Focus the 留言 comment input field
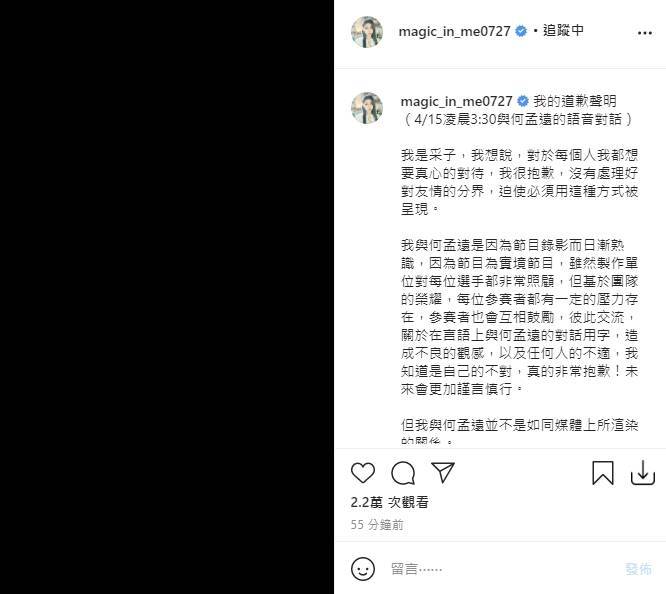 (501, 569)
